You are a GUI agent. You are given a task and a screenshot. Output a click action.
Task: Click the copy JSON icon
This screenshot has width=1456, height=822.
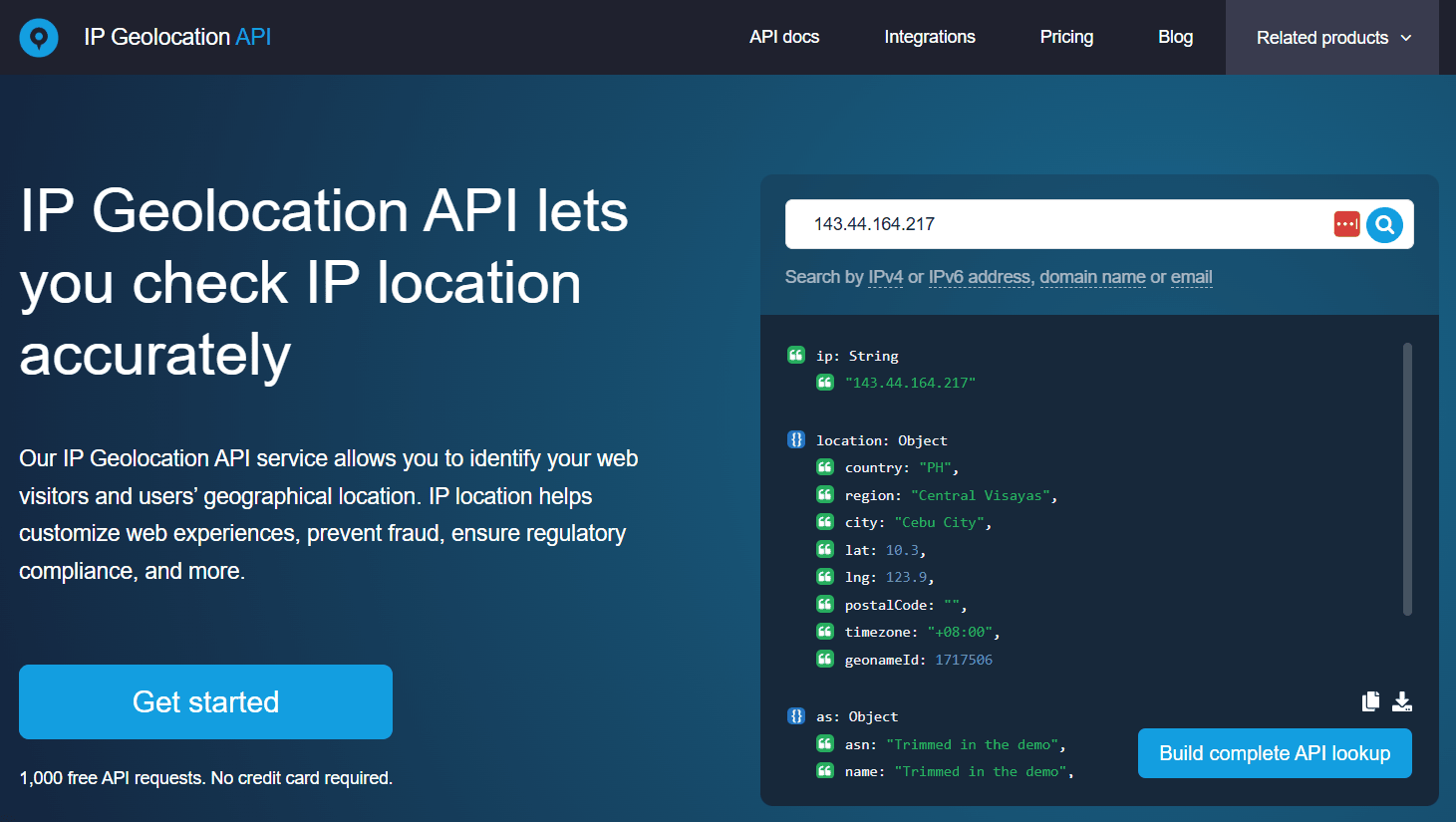[1371, 701]
